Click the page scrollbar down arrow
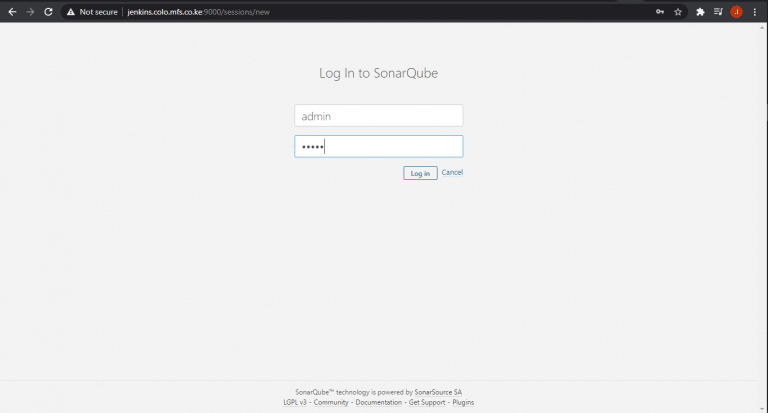The image size is (768, 413). click(764, 409)
